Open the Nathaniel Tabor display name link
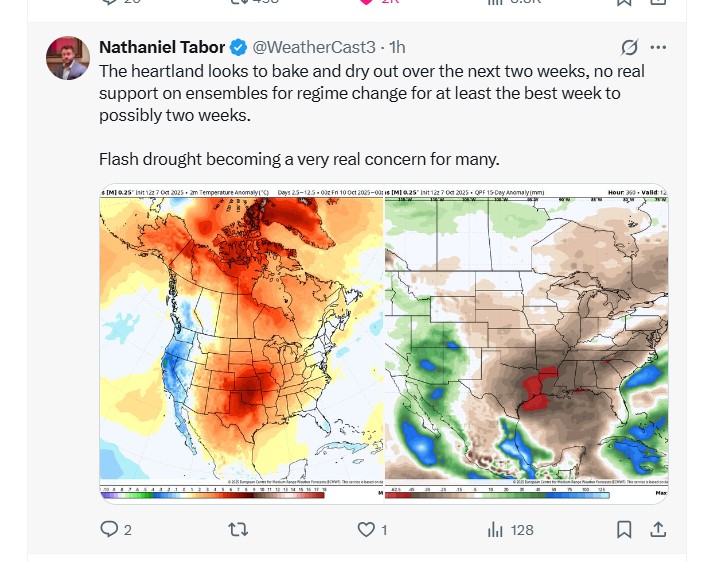 point(163,47)
